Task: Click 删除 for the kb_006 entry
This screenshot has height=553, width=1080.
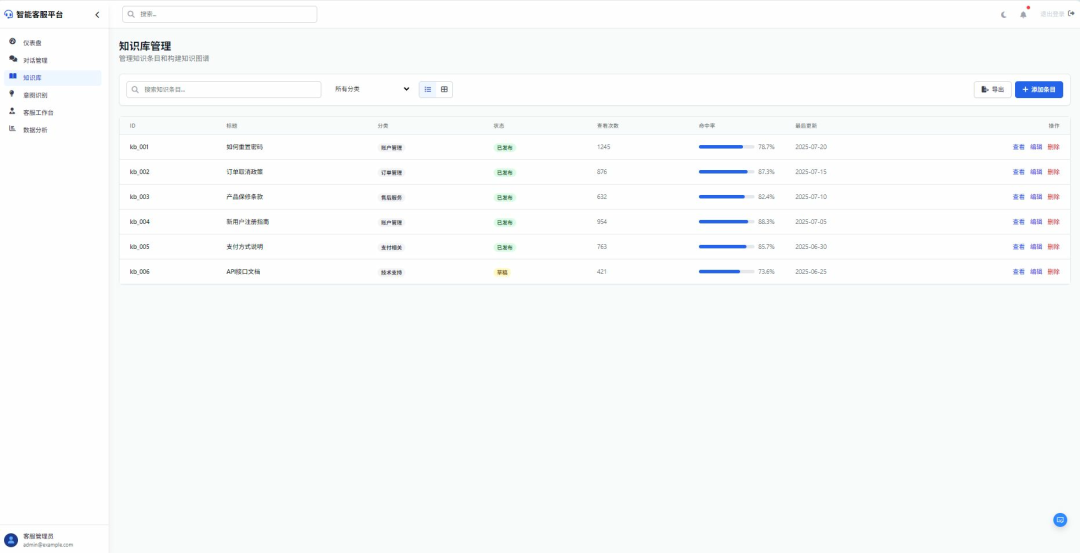Action: 1053,272
